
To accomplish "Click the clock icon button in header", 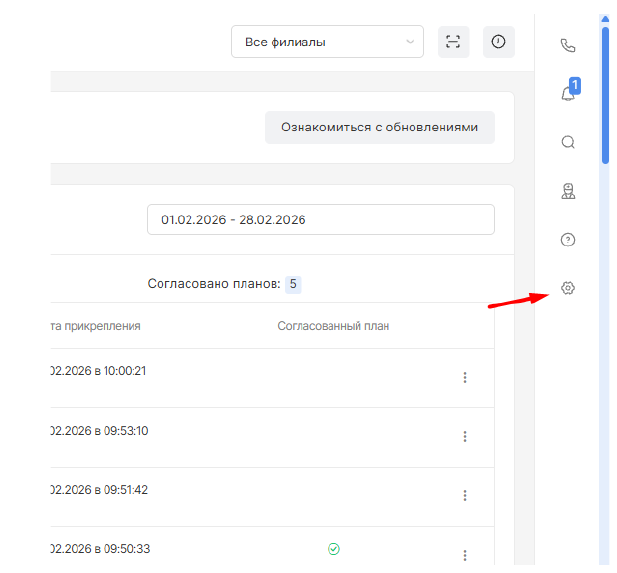I will pos(499,42).
